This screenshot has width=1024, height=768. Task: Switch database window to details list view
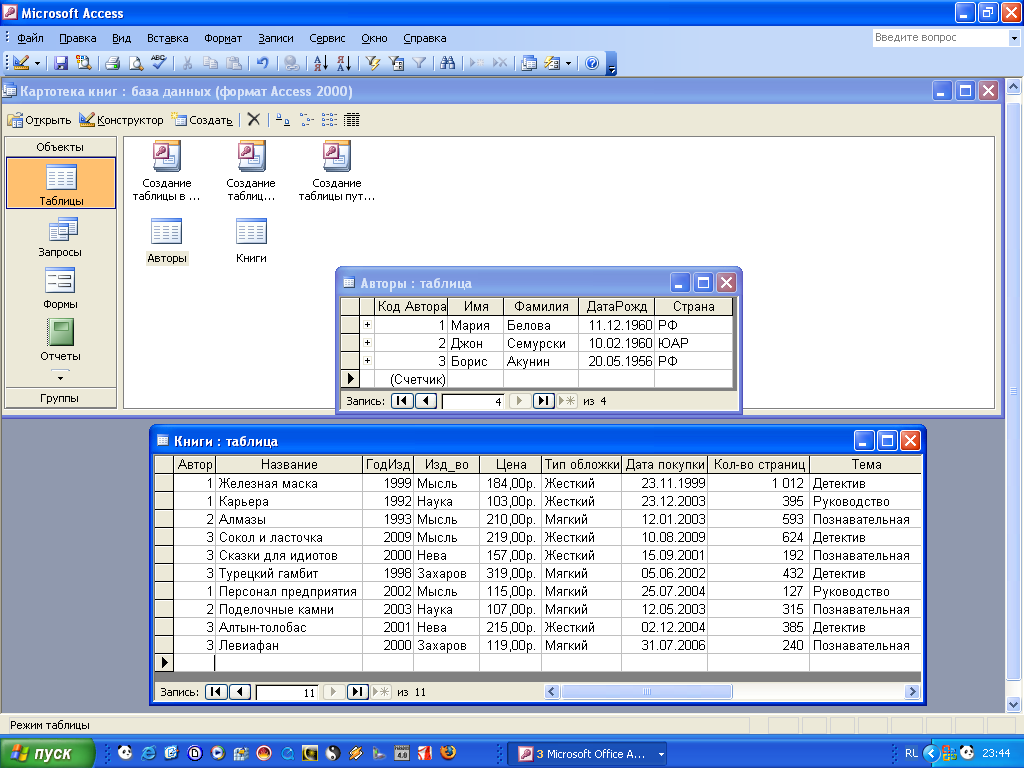click(x=352, y=120)
